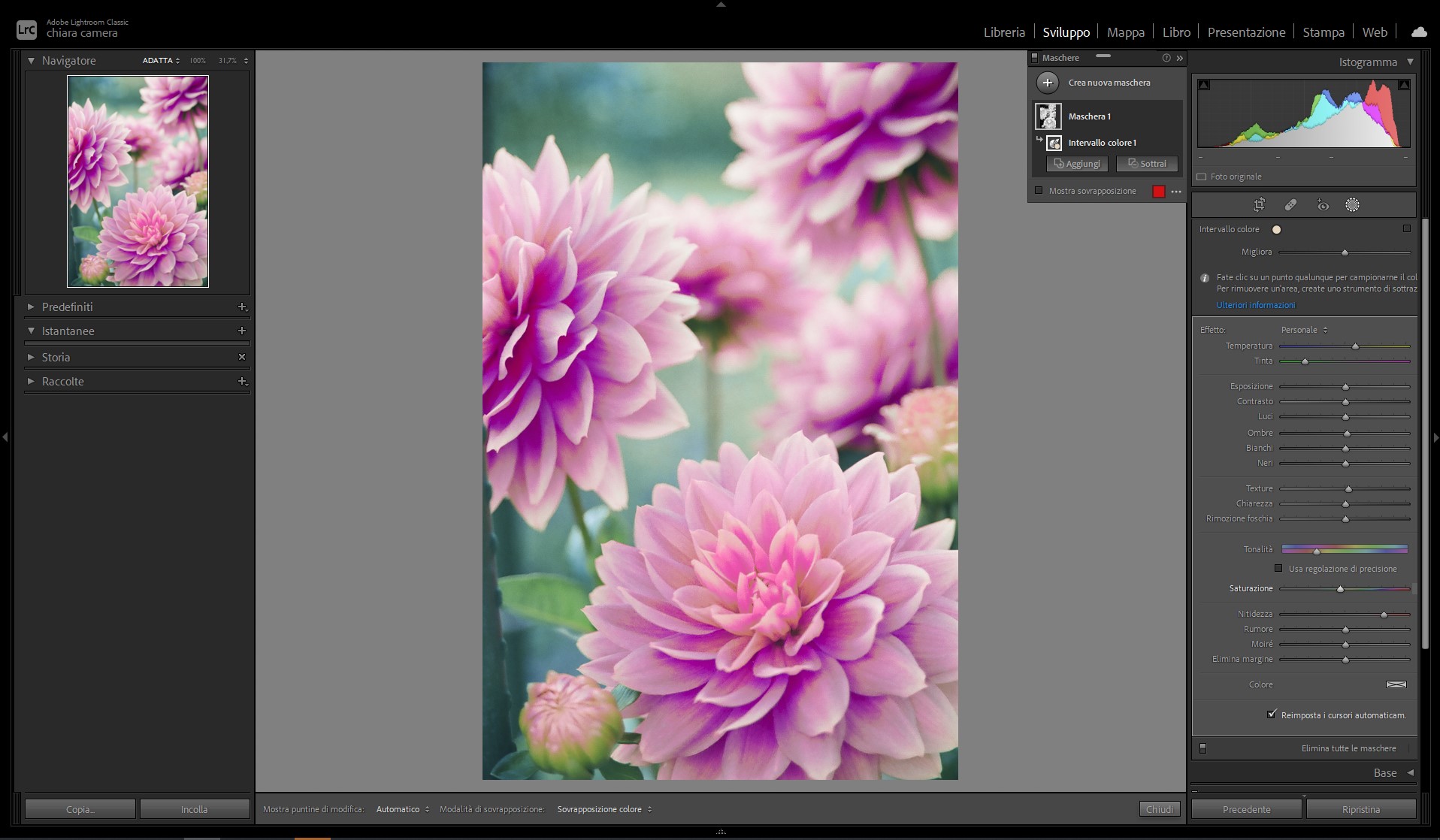Switch to the Libreria module
Image resolution: width=1440 pixels, height=840 pixels.
[x=1003, y=32]
